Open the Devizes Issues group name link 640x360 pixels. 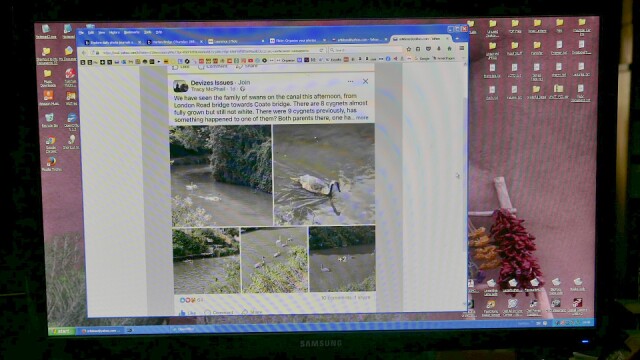[212, 82]
